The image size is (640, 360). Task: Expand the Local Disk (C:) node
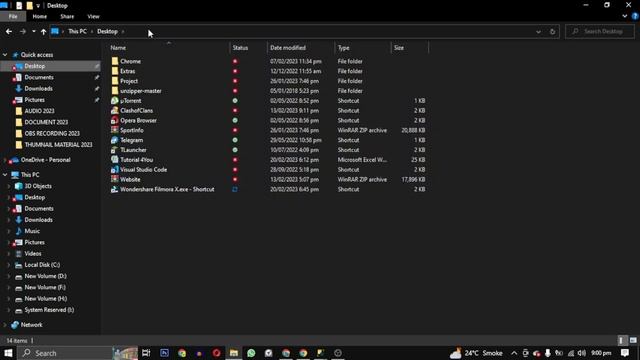click(x=9, y=265)
